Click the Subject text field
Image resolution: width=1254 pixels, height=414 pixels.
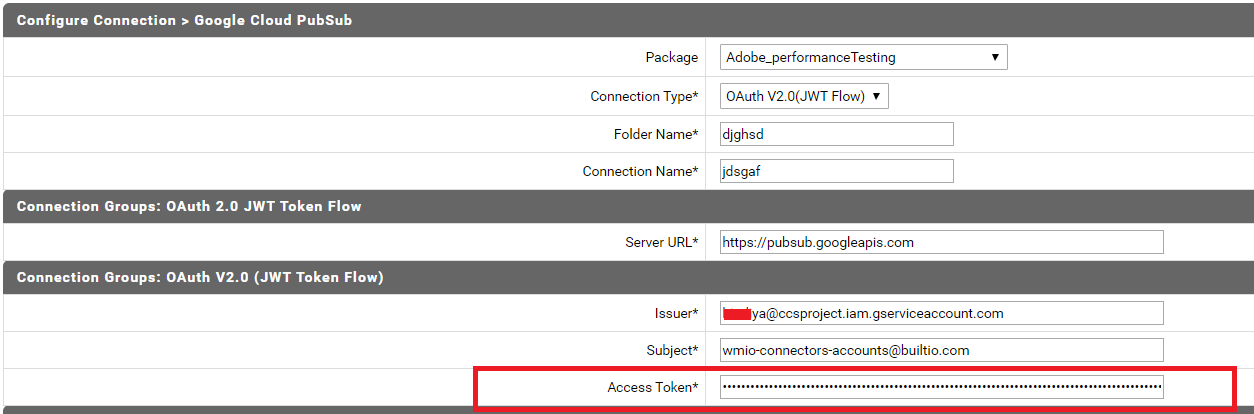coord(941,350)
